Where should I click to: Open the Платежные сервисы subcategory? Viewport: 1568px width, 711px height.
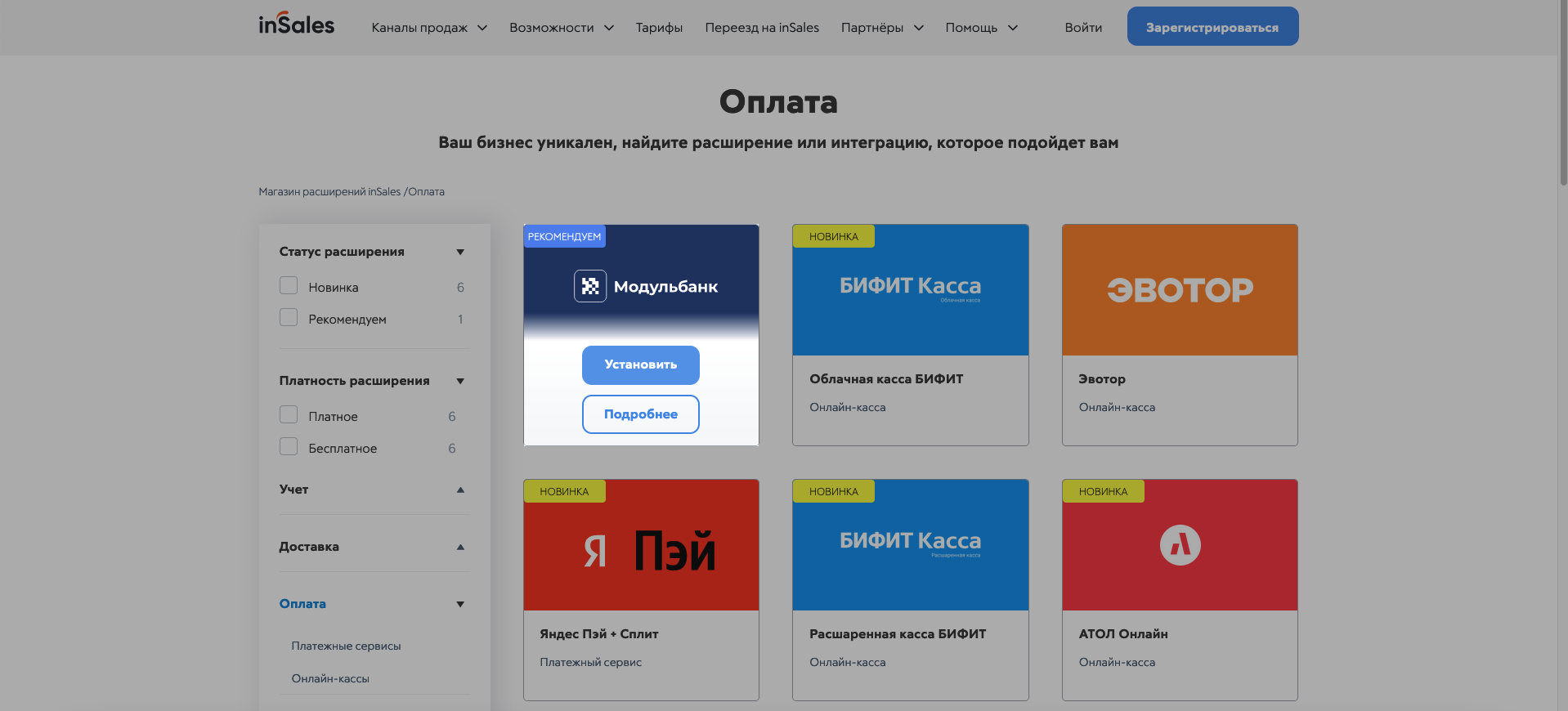[x=346, y=646]
